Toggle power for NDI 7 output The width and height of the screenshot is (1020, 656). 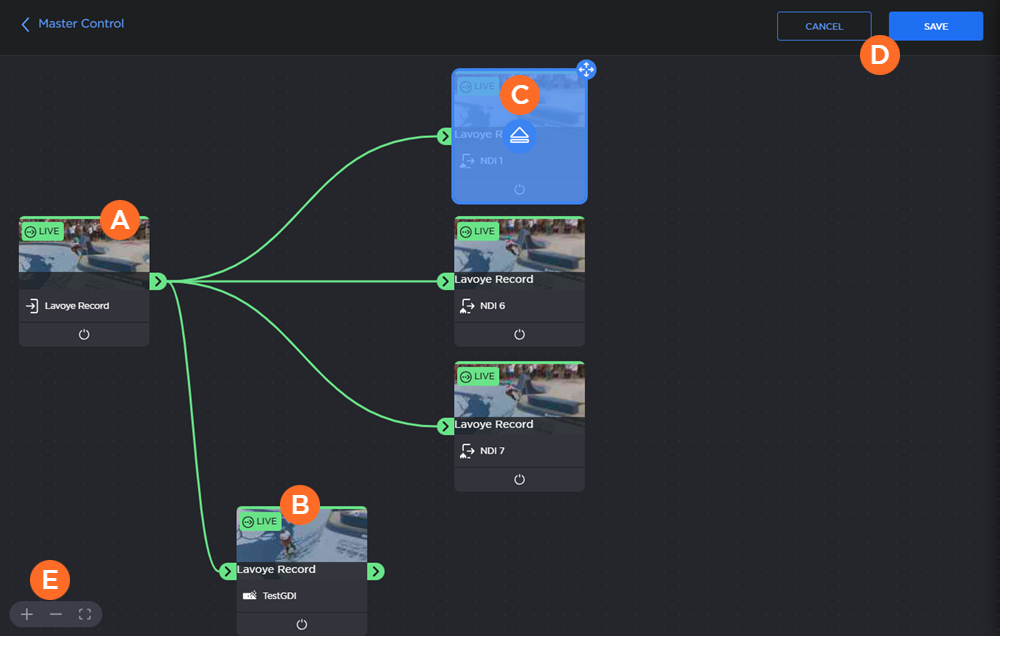(519, 479)
